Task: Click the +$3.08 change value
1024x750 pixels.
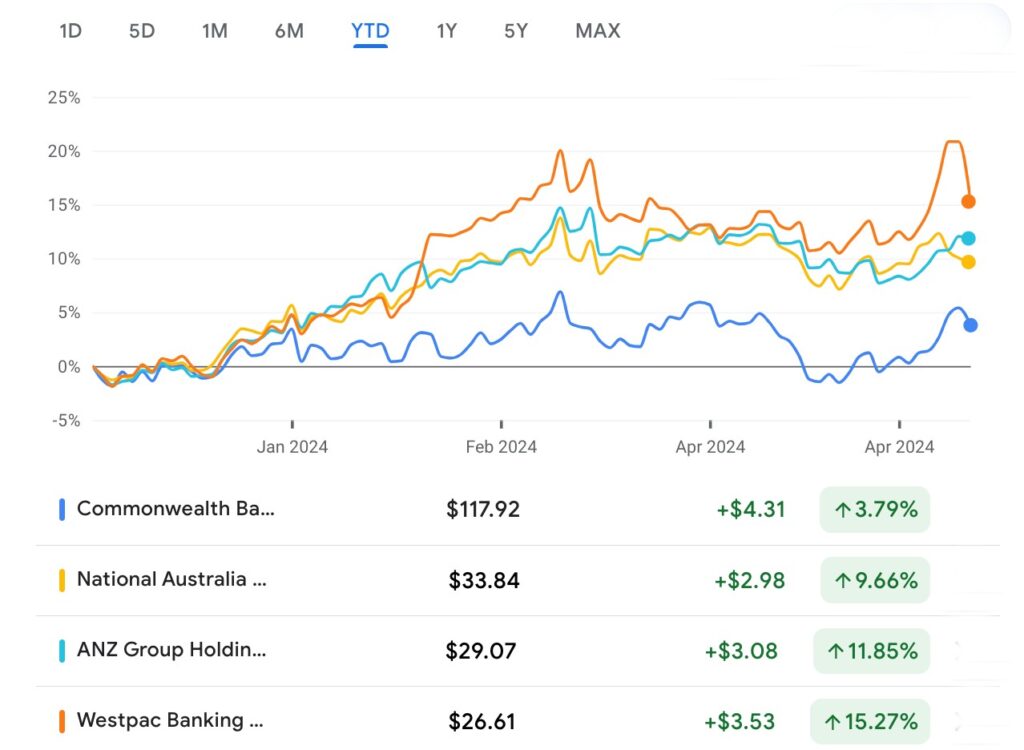Action: (741, 651)
